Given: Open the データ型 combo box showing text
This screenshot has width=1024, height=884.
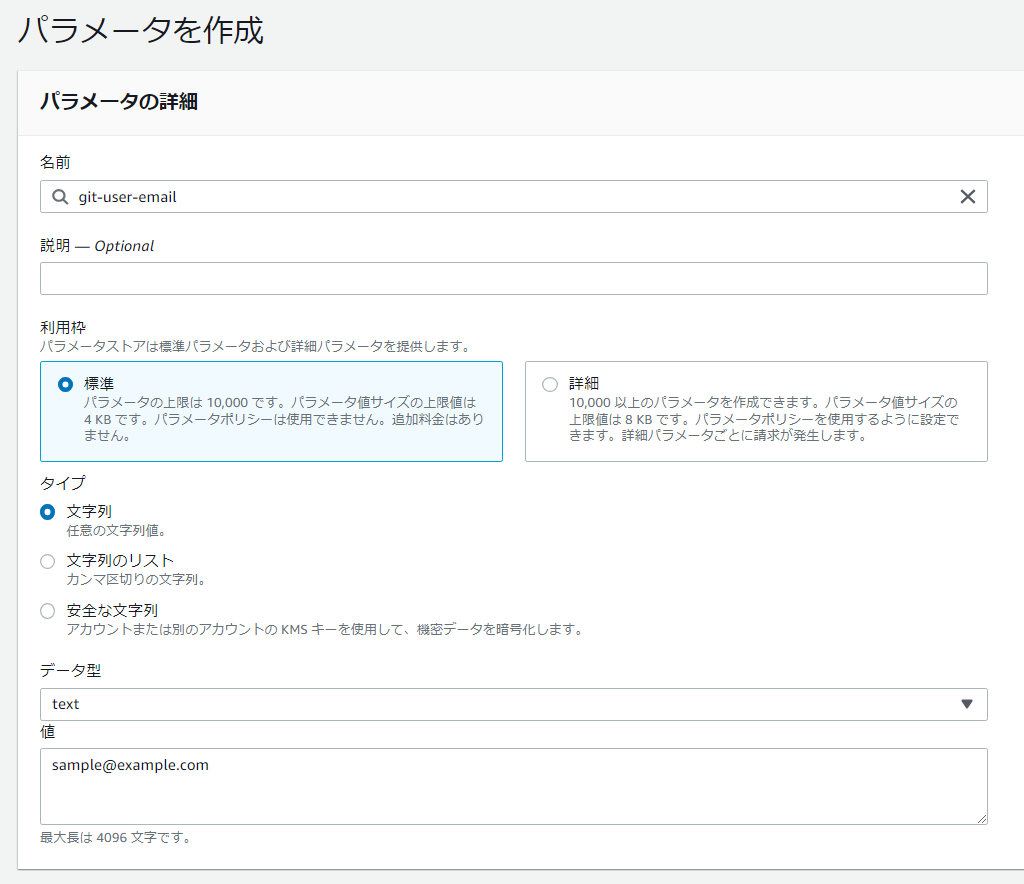Looking at the screenshot, I should [514, 704].
